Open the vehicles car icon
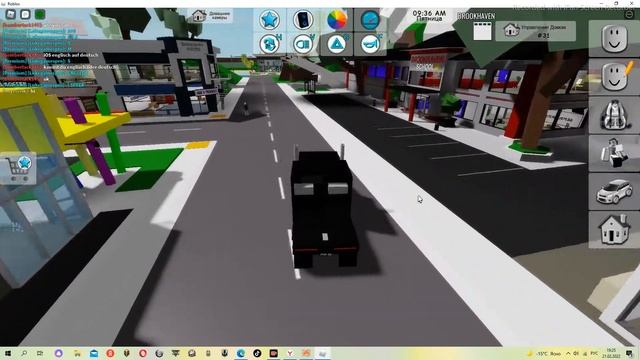The image size is (640, 360). (614, 191)
